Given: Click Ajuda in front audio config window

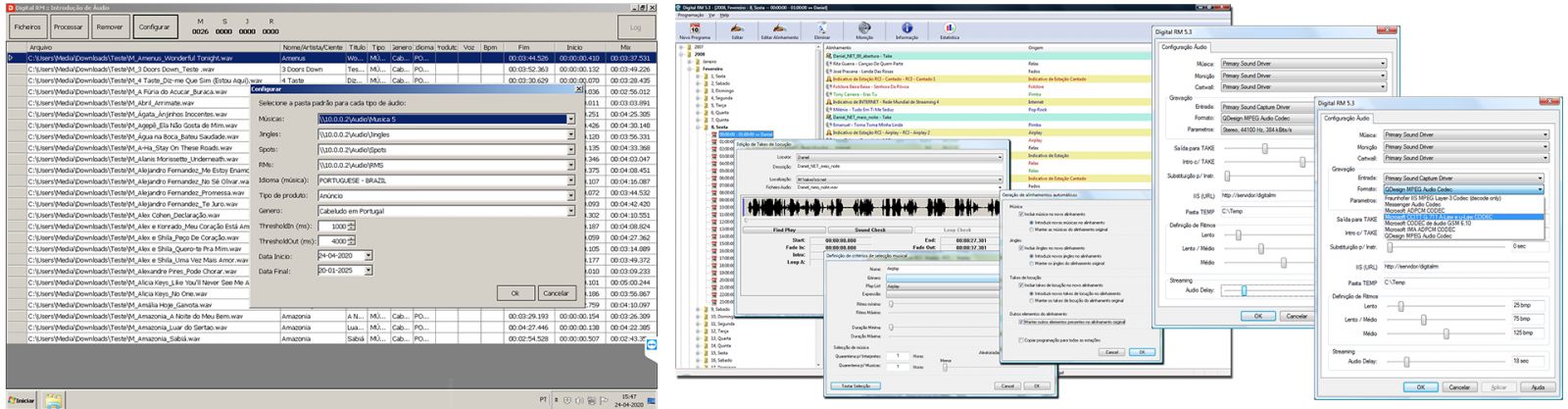Looking at the screenshot, I should click(1538, 387).
